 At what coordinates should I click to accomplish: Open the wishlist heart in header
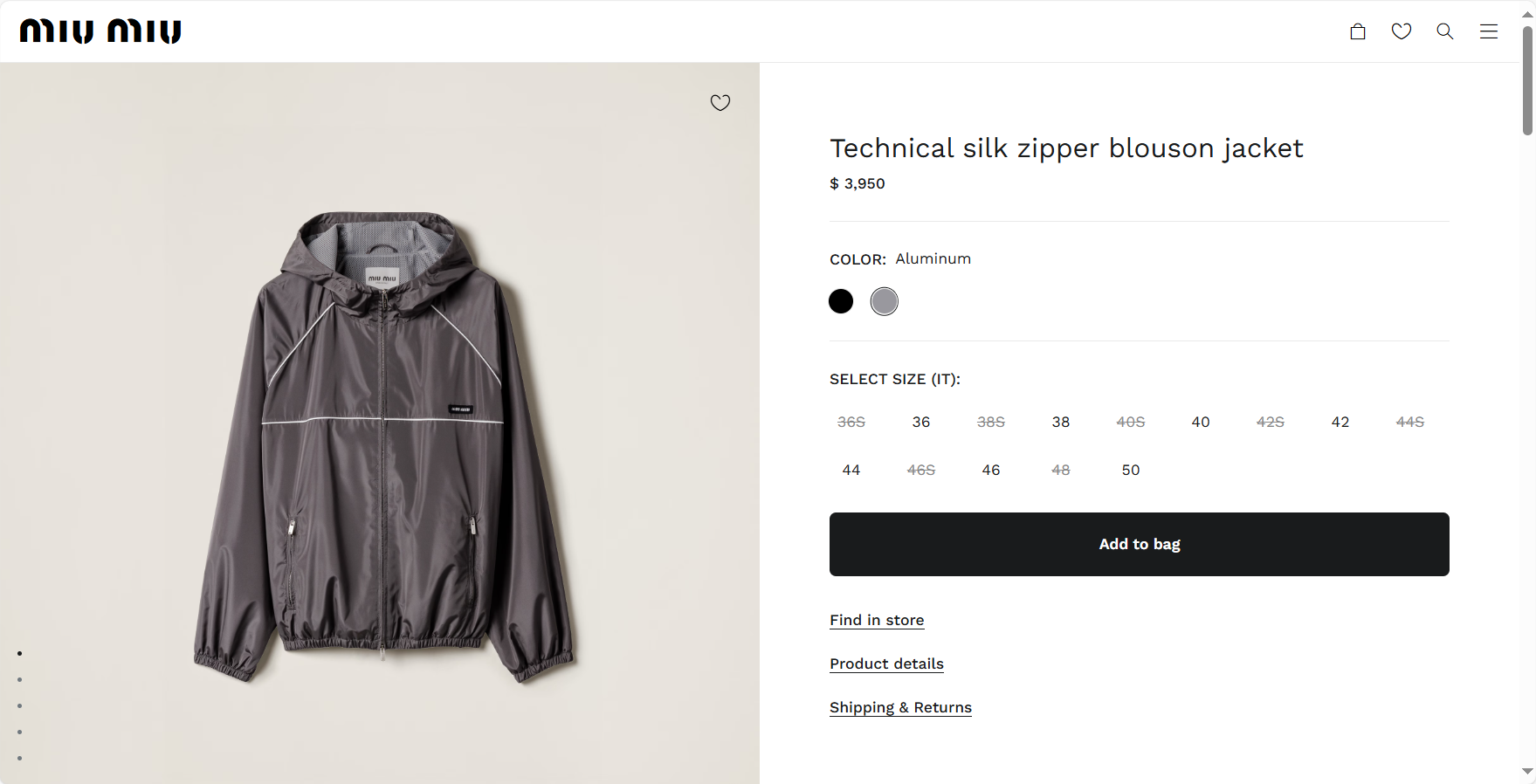(x=1402, y=31)
